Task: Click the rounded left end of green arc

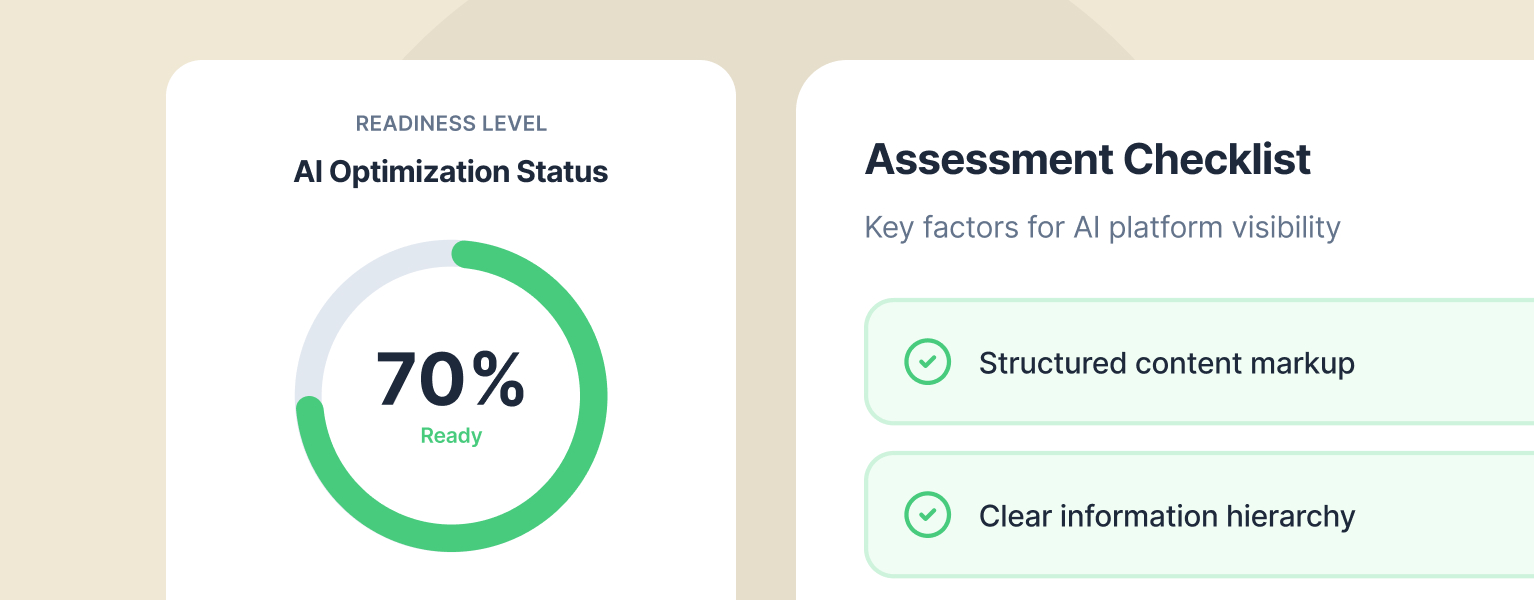Action: 310,408
